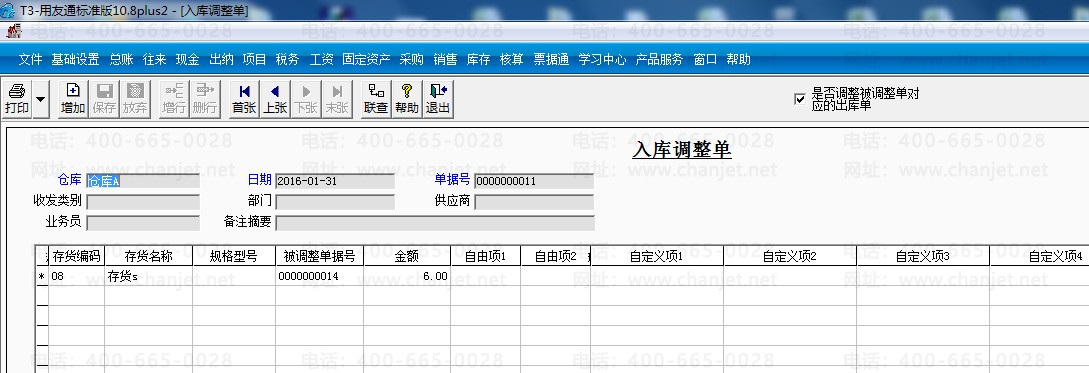The image size is (1089, 373).
Task: Open the 产品服务 menu
Action: pos(659,60)
